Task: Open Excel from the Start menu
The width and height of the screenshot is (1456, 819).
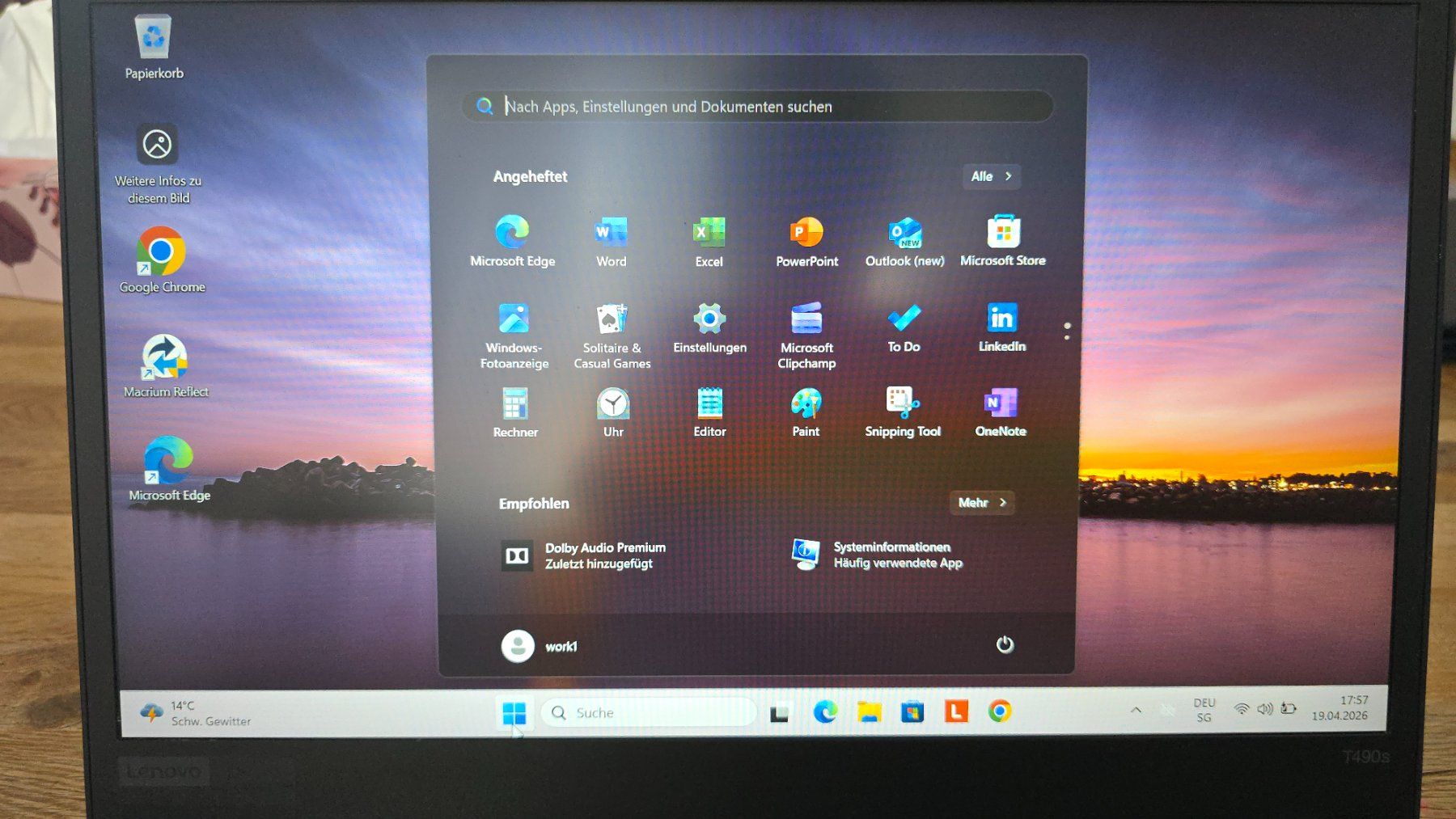Action: tap(709, 241)
